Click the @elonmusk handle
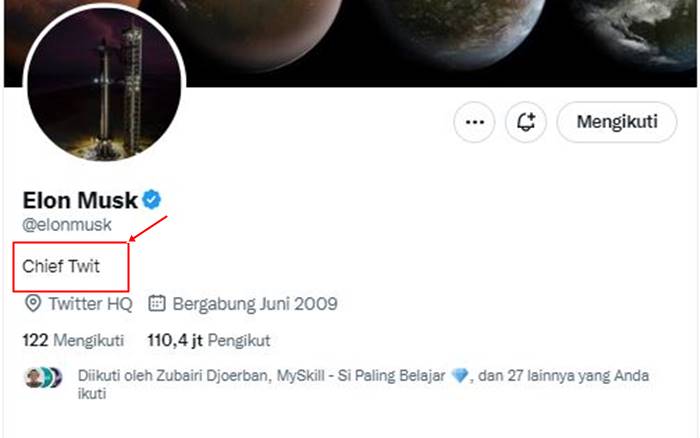Screen dimensions: 700x438 click(x=67, y=225)
